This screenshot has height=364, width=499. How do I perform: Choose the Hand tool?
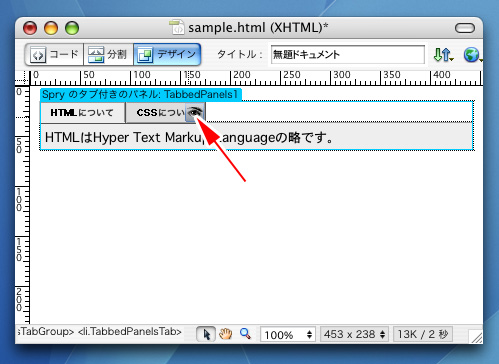tap(226, 334)
